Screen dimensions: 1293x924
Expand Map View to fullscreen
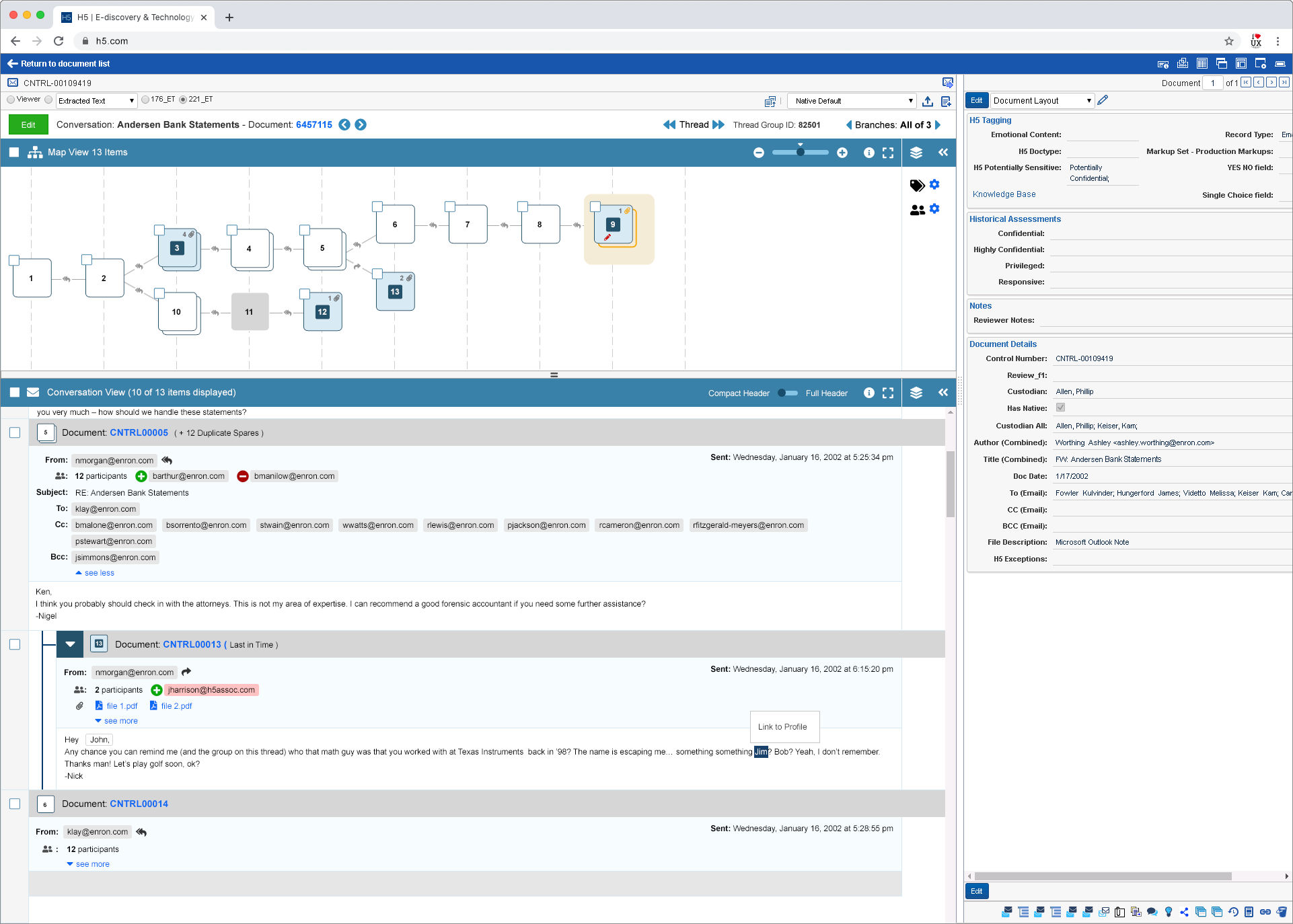point(888,153)
